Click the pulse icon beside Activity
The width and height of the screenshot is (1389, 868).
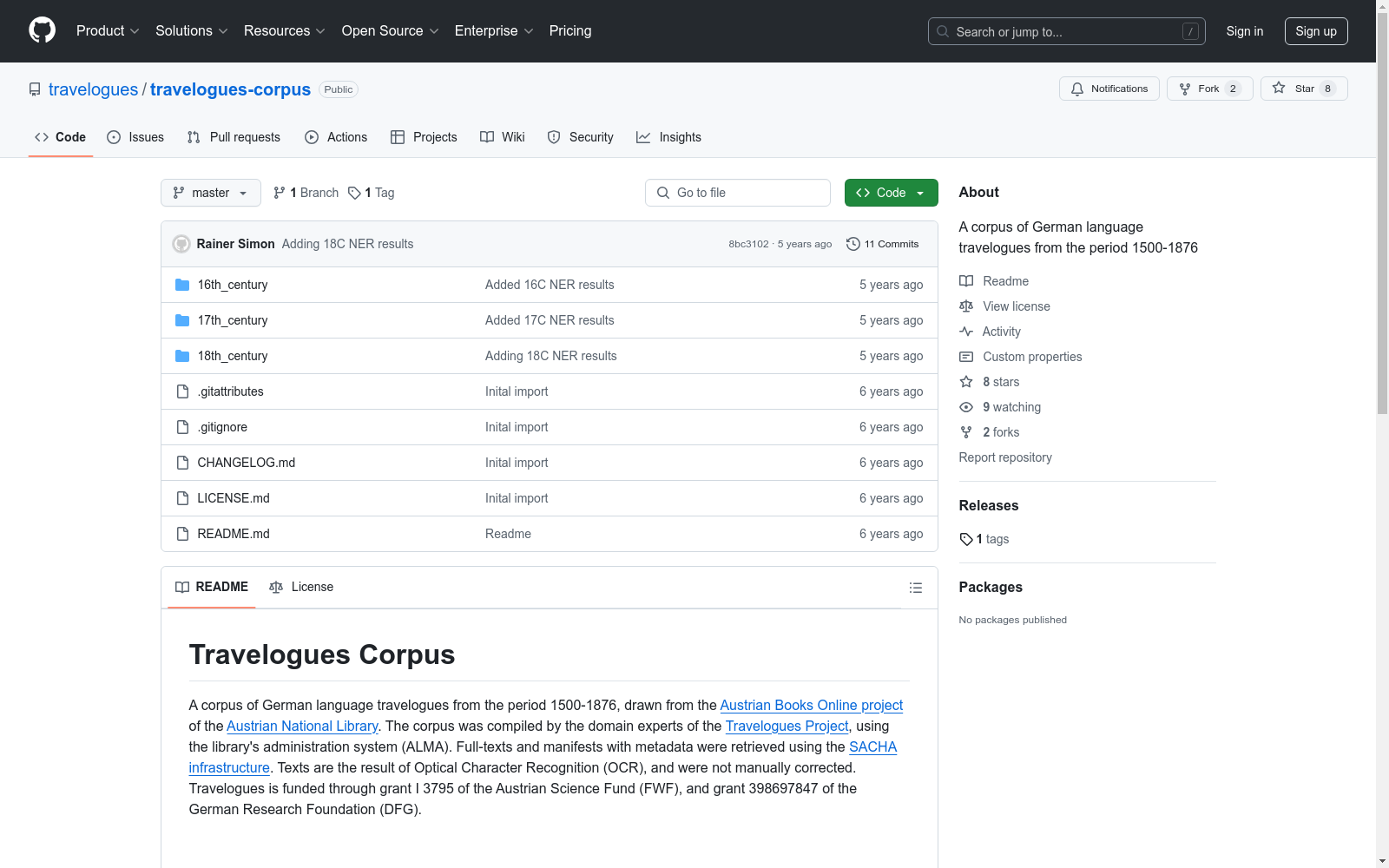pos(966,332)
